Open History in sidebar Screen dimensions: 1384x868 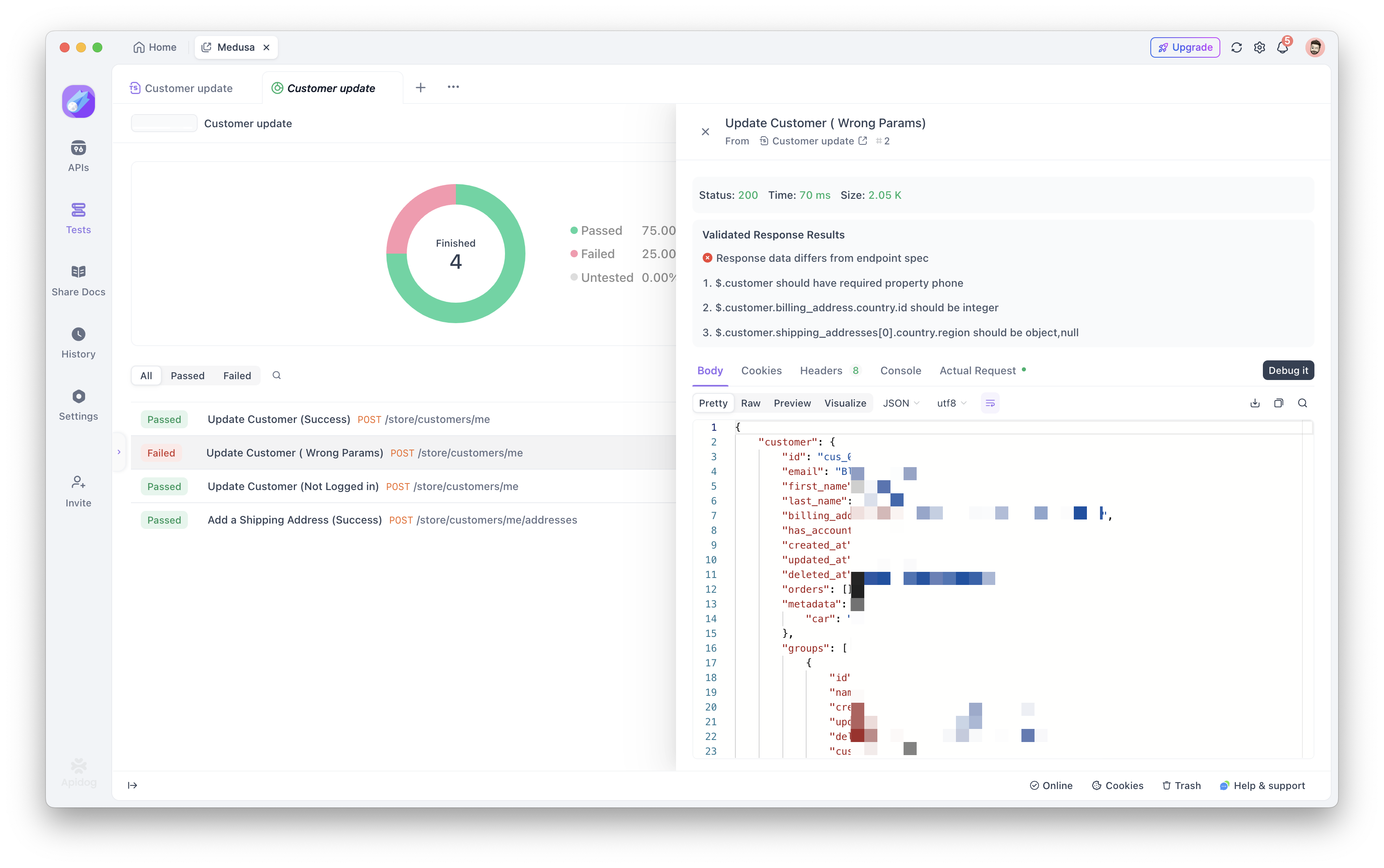[78, 343]
